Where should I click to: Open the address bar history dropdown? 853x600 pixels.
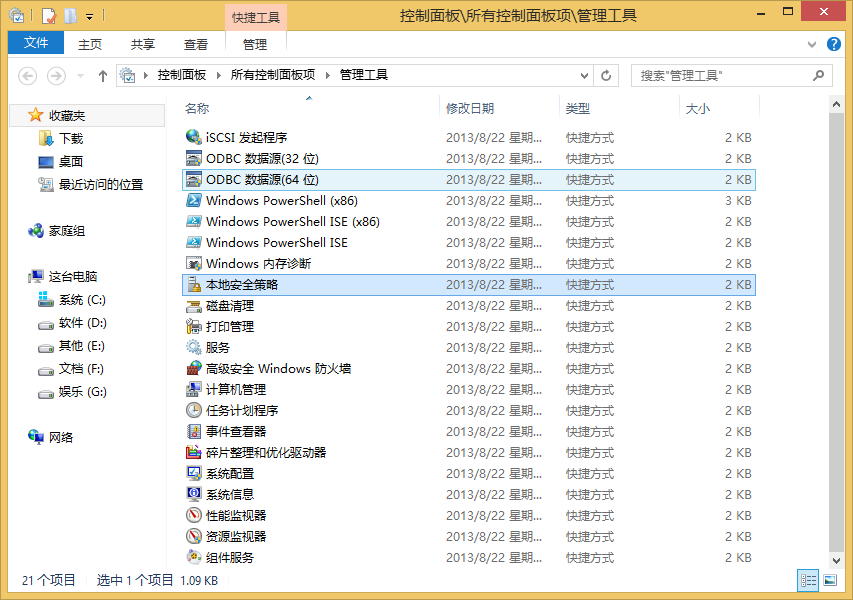pos(584,76)
